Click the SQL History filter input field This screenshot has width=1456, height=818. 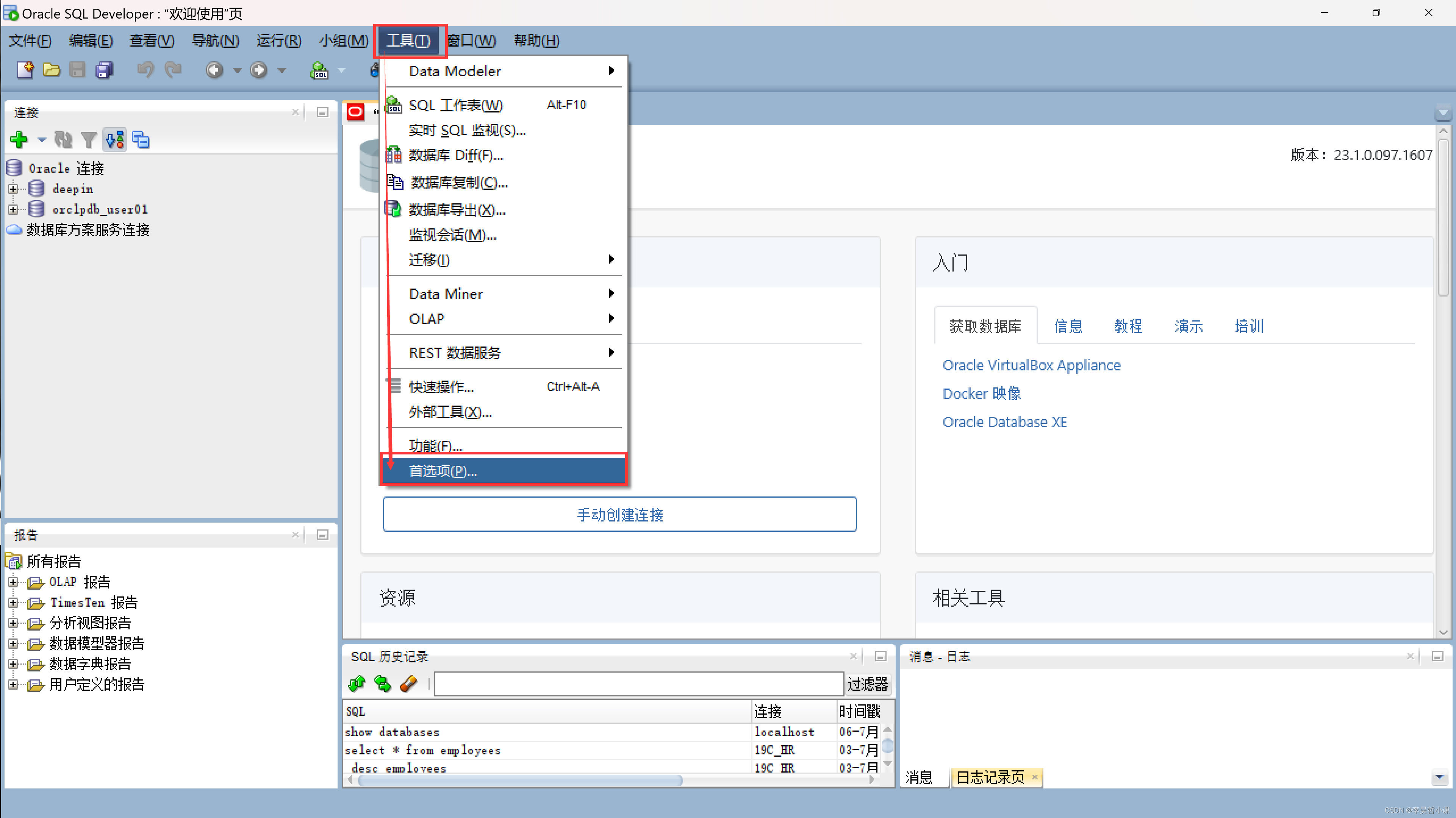639,684
